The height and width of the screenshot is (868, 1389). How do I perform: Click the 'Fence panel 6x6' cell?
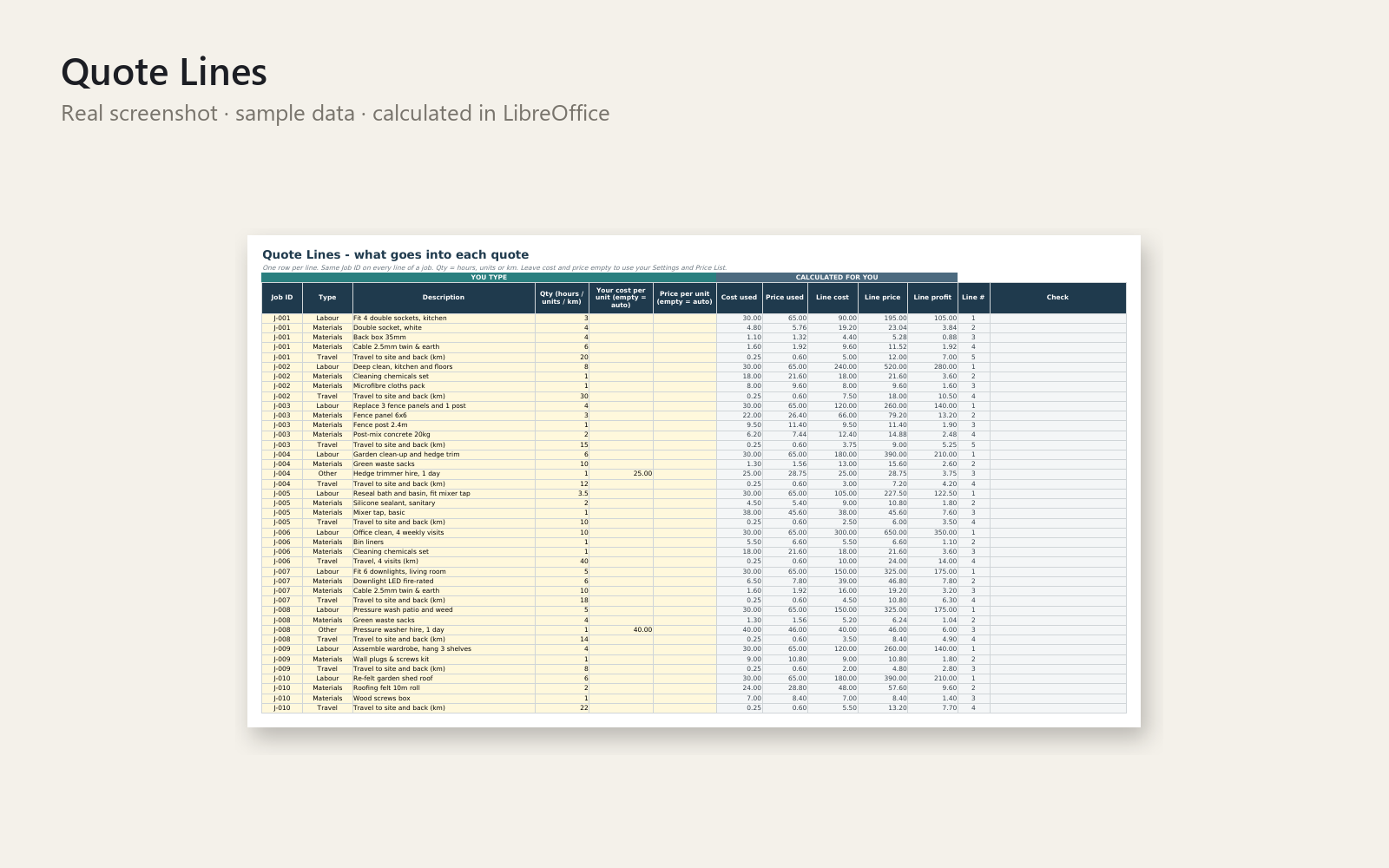pyautogui.click(x=444, y=416)
